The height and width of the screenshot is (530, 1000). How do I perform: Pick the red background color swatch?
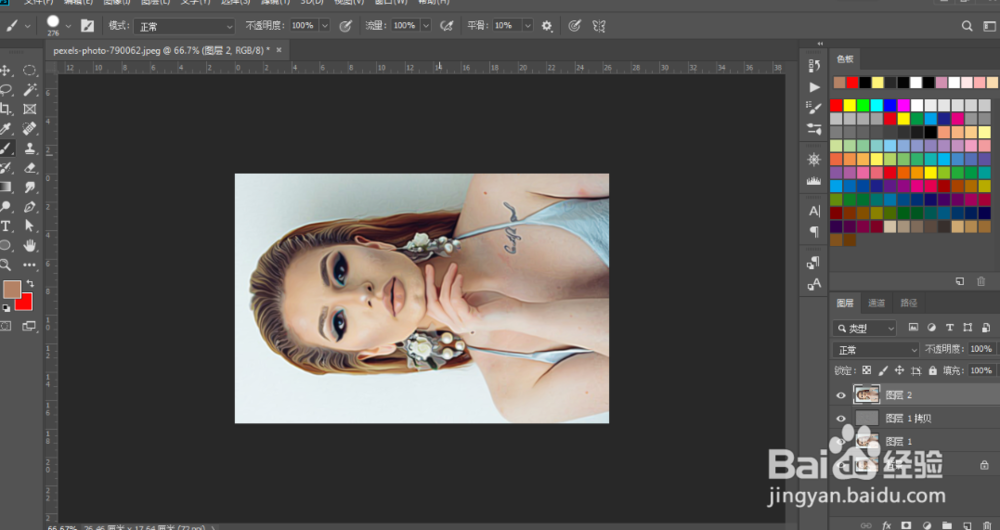coord(26,304)
